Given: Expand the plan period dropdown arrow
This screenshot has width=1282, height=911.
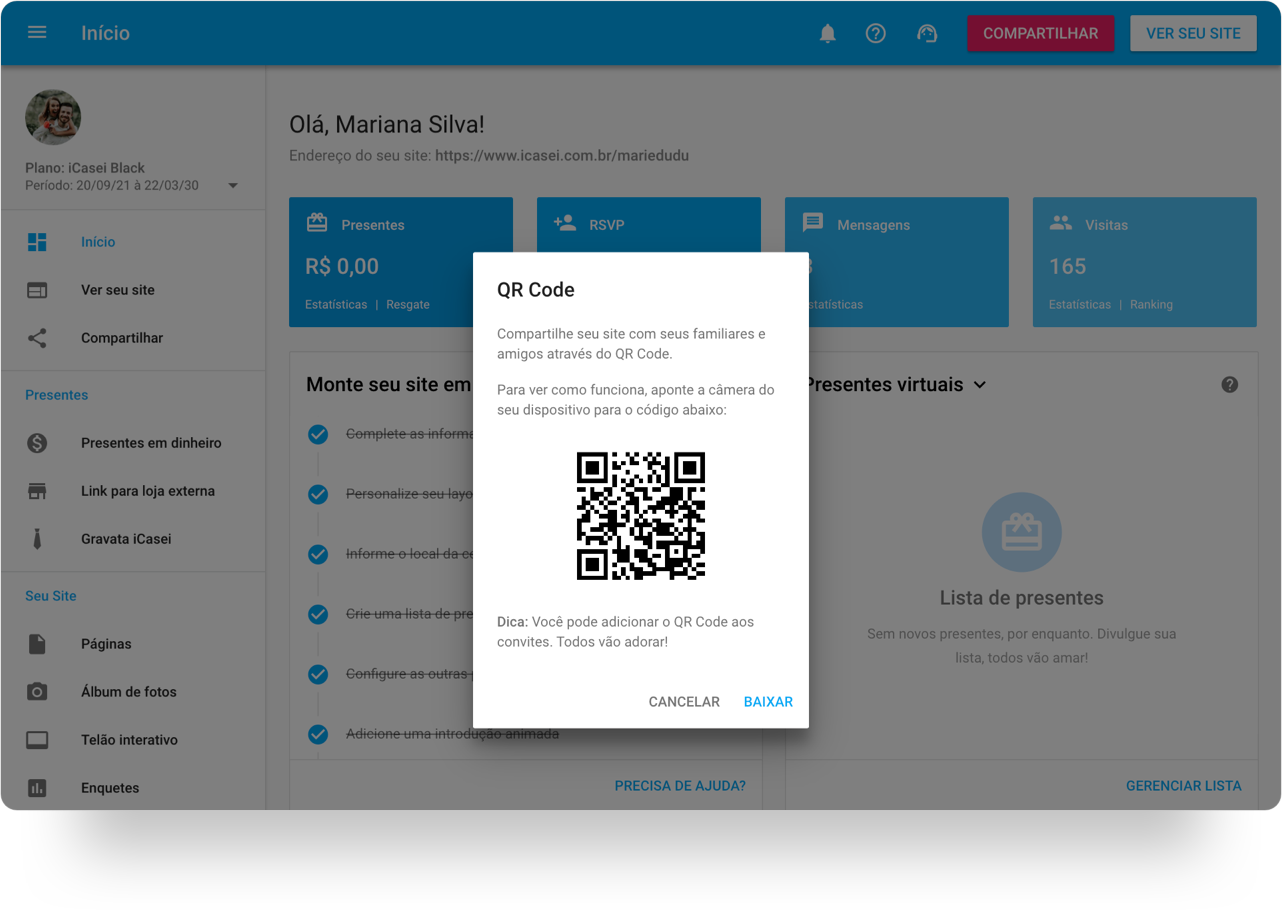Looking at the screenshot, I should 233,186.
